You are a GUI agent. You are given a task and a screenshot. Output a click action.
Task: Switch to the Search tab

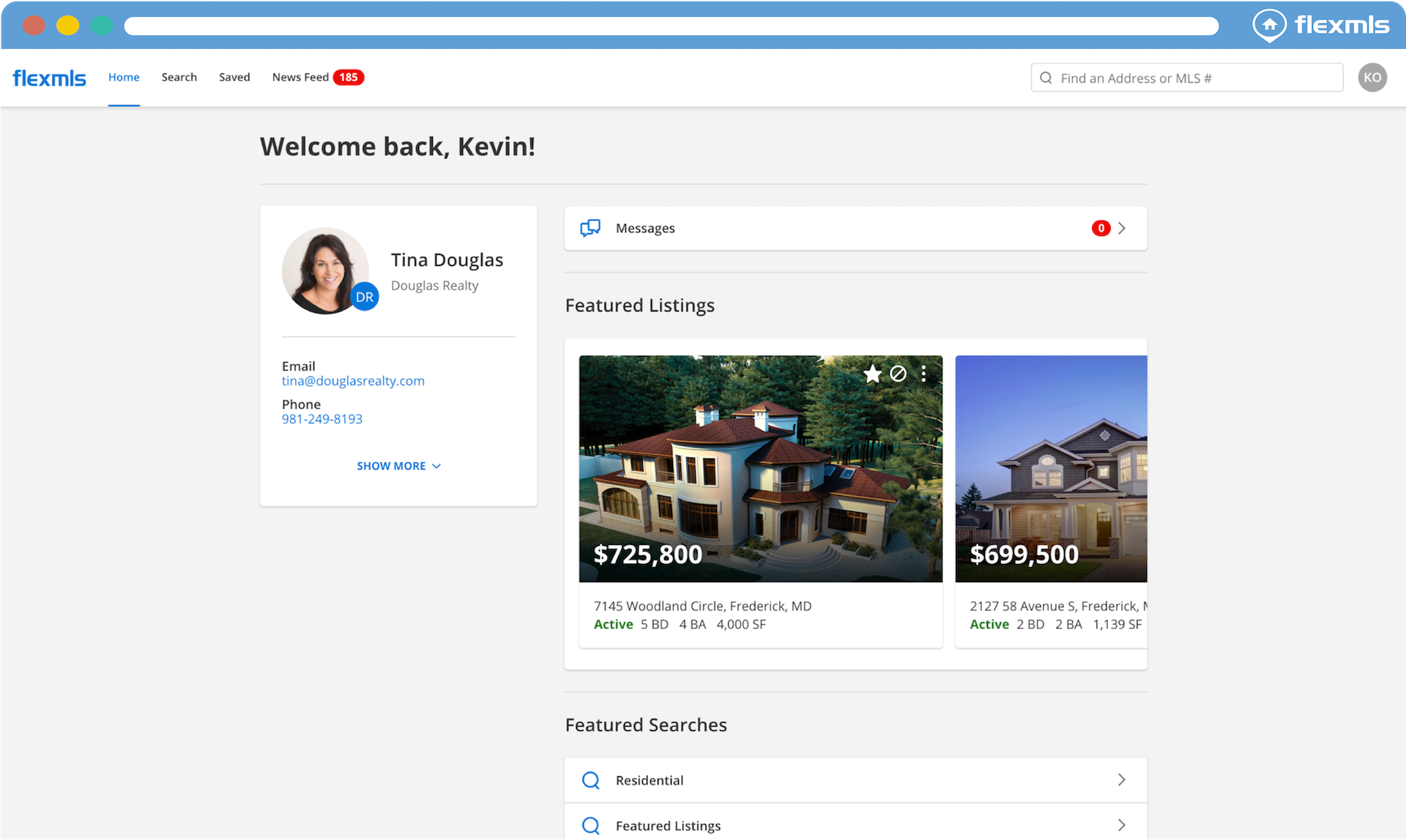tap(179, 77)
